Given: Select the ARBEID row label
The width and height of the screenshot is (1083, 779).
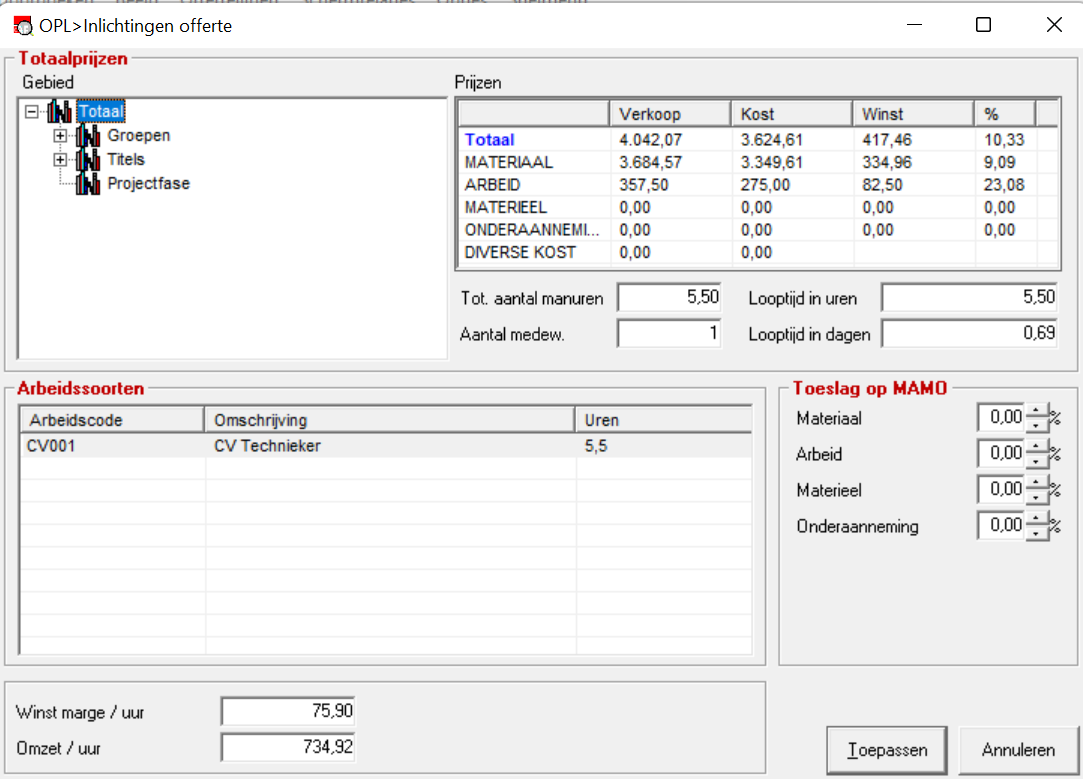Looking at the screenshot, I should 492,185.
